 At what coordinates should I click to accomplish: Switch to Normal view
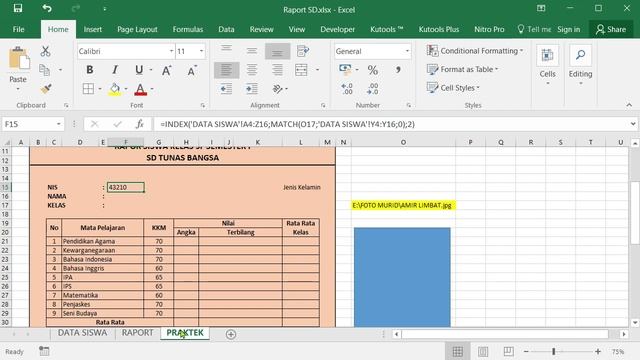point(458,351)
